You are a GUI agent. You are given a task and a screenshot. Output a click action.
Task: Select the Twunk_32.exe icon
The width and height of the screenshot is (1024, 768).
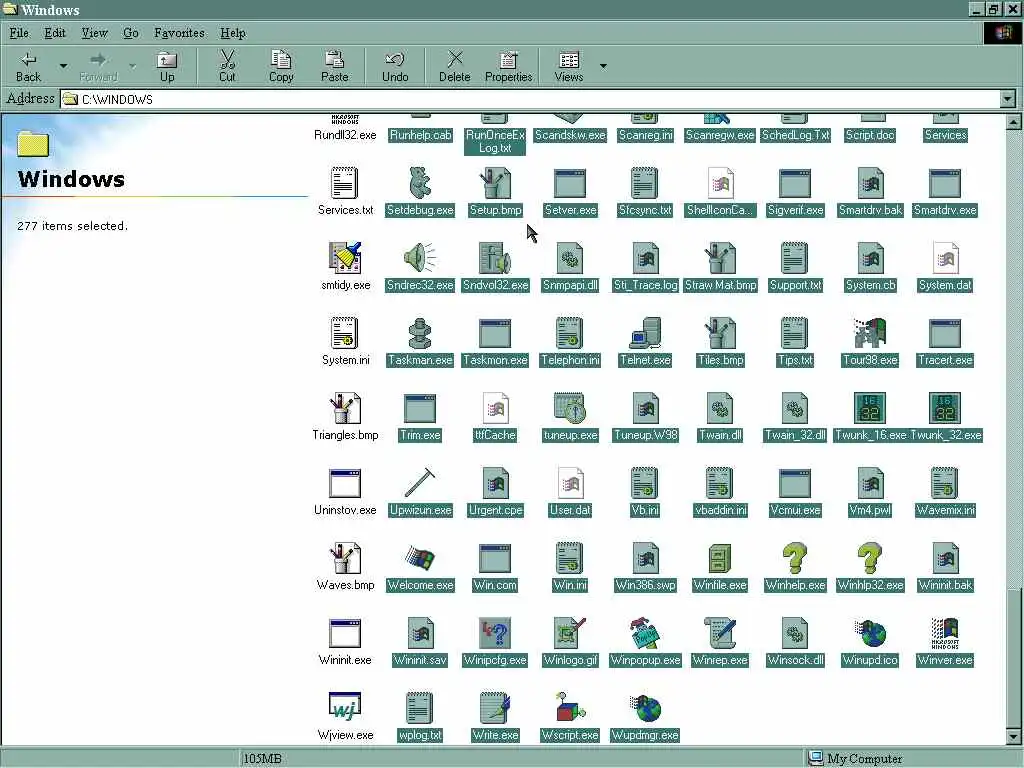click(945, 408)
